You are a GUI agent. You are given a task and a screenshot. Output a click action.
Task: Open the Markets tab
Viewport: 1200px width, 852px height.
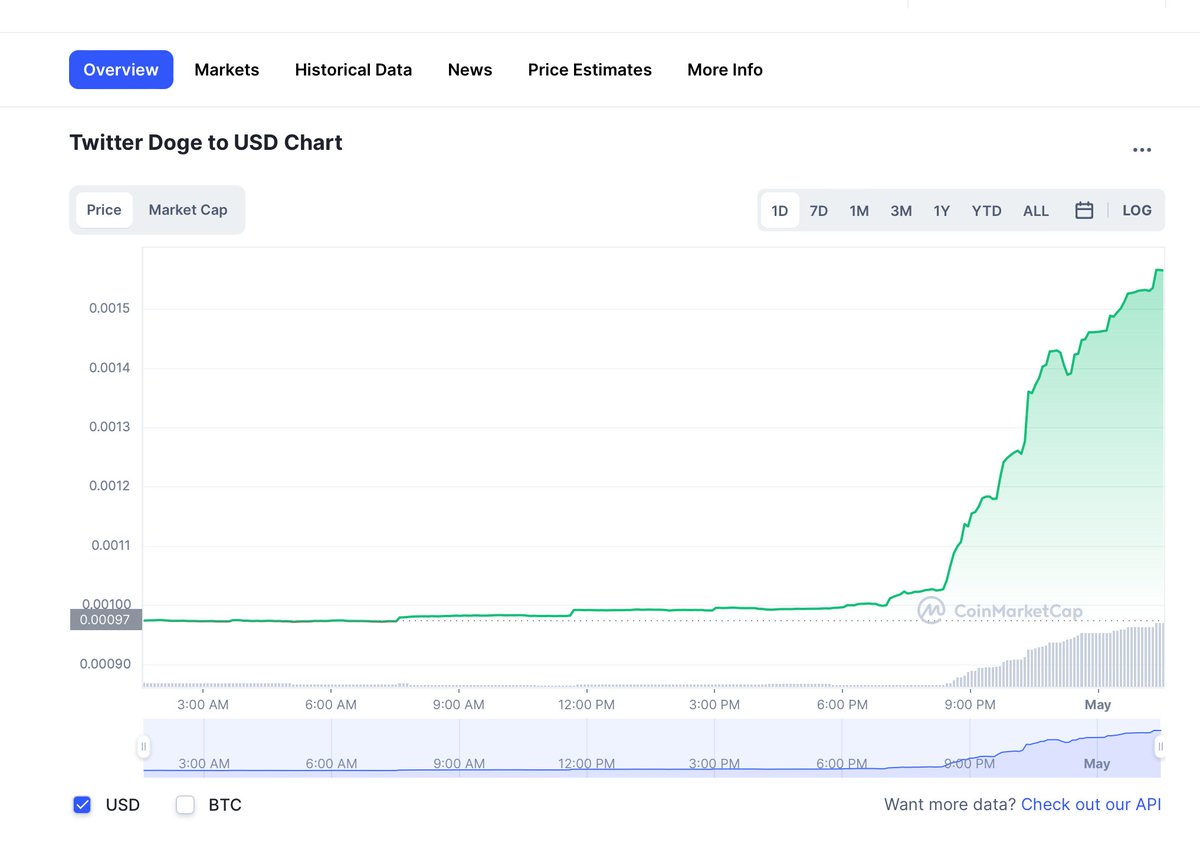coord(227,70)
